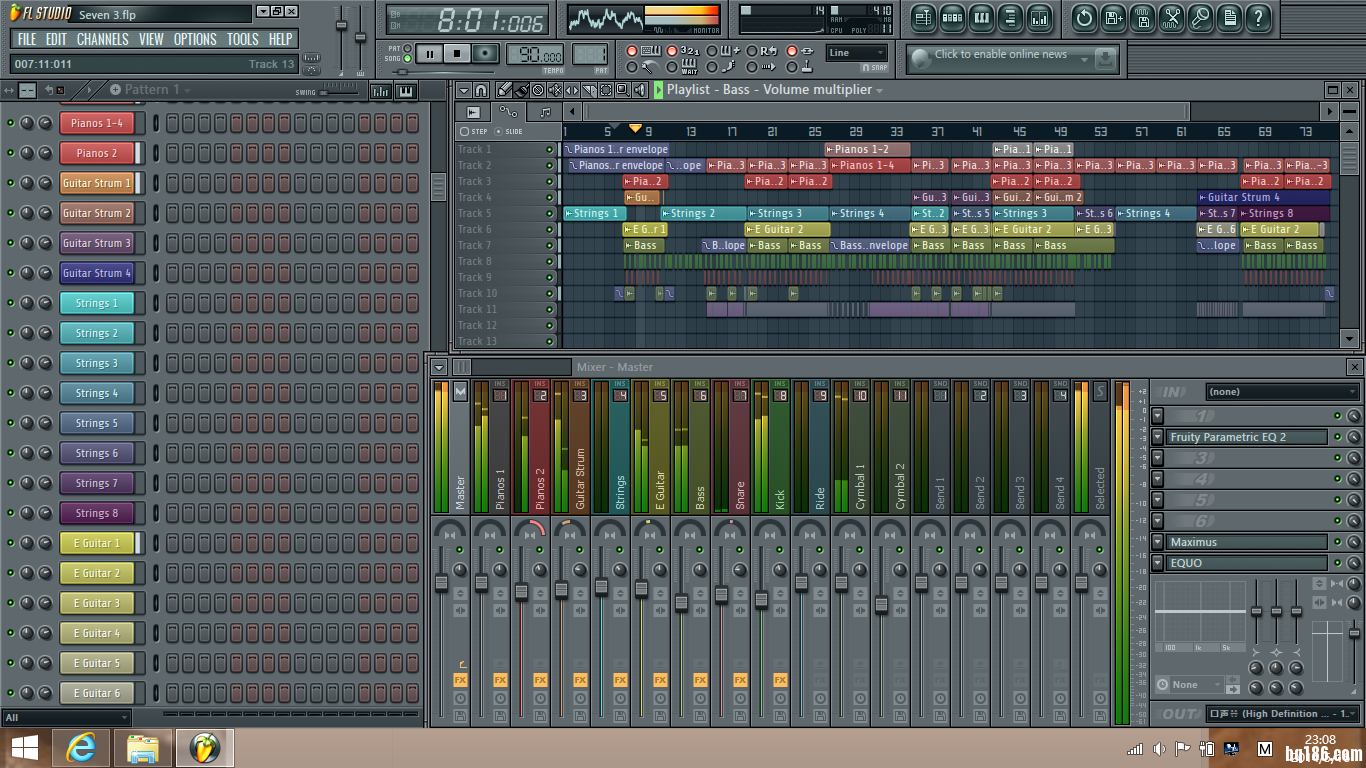
Task: Disable the Fruity Parametric EQ 2 effect slot
Action: click(x=1337, y=437)
